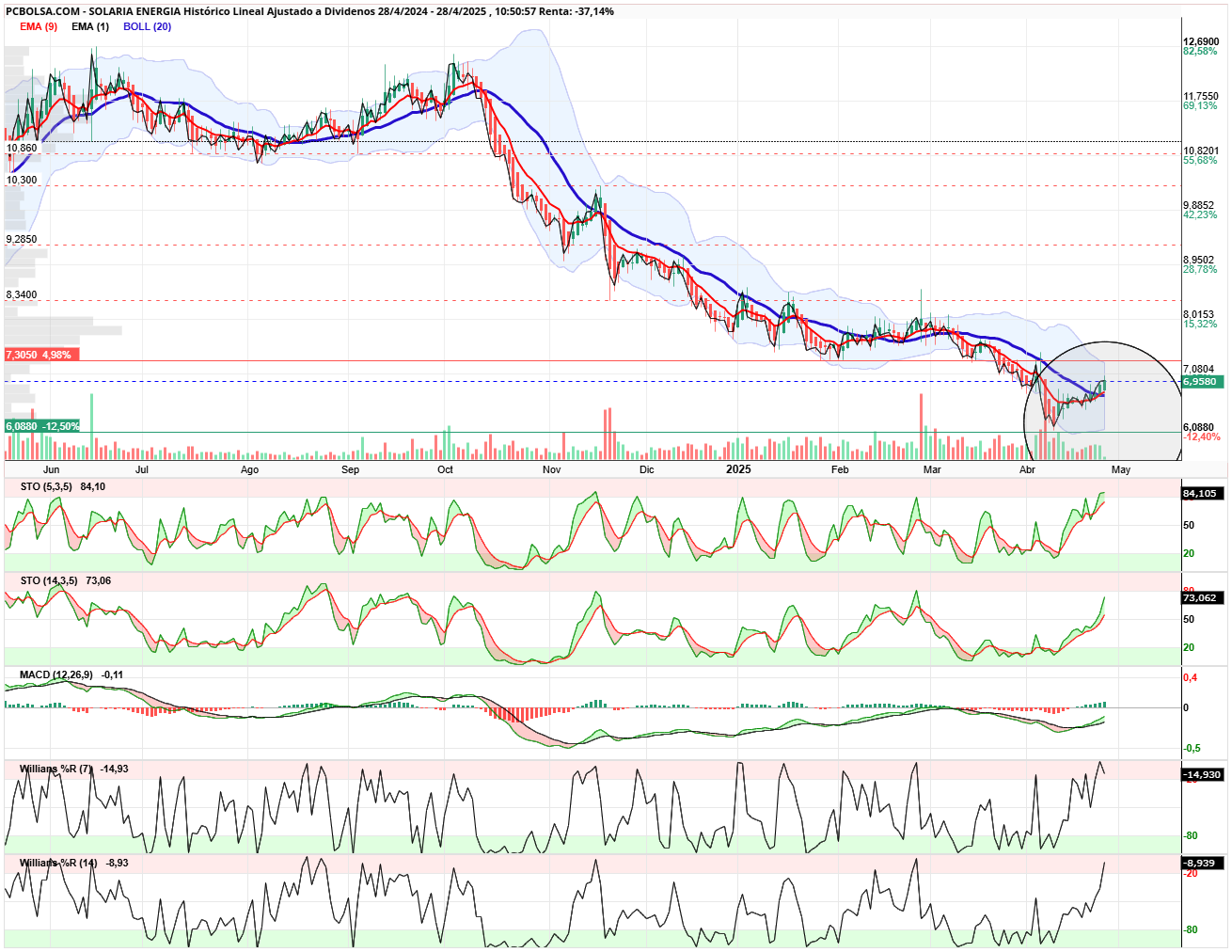
Task: Click the green 6,9580 current price tag
Action: coord(1202,381)
